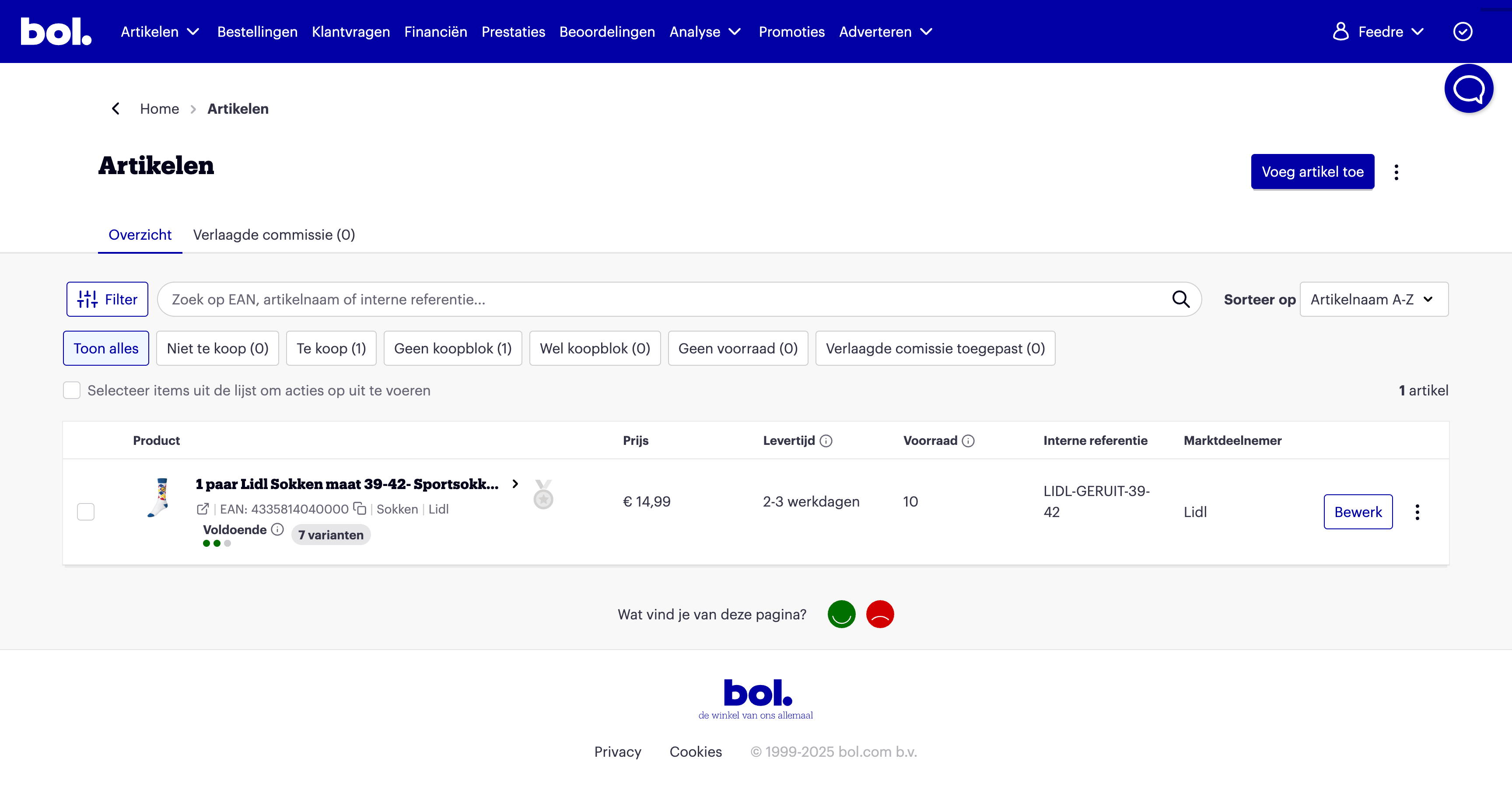Click the bol. logo in header
Image resolution: width=1512 pixels, height=790 pixels.
[56, 31]
